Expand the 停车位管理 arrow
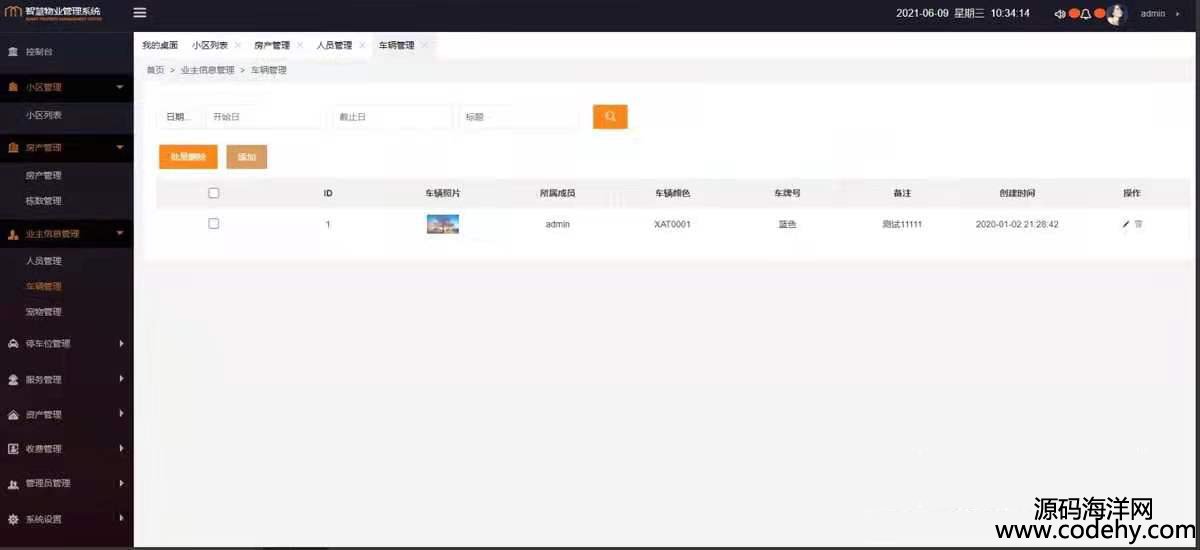 [x=121, y=344]
